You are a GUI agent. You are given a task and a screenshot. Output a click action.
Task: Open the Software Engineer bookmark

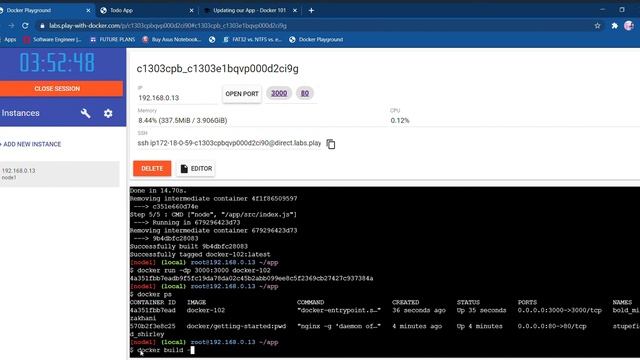[x=53, y=40]
